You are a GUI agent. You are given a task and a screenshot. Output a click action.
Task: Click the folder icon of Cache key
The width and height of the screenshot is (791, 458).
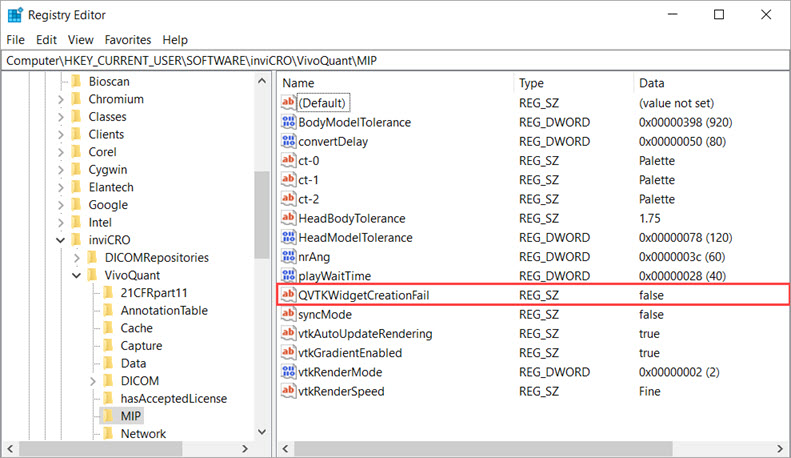(x=108, y=328)
